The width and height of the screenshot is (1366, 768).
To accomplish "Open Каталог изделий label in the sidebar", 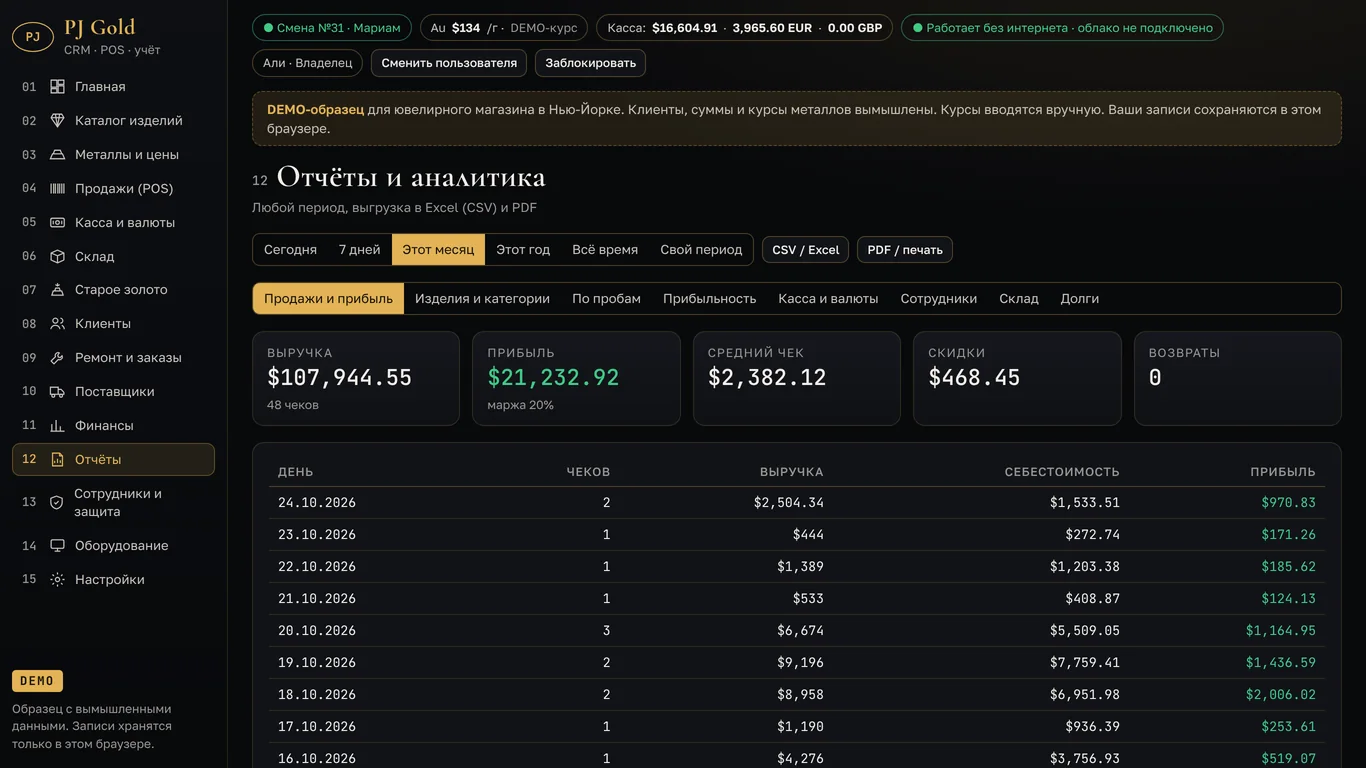I will point(129,121).
